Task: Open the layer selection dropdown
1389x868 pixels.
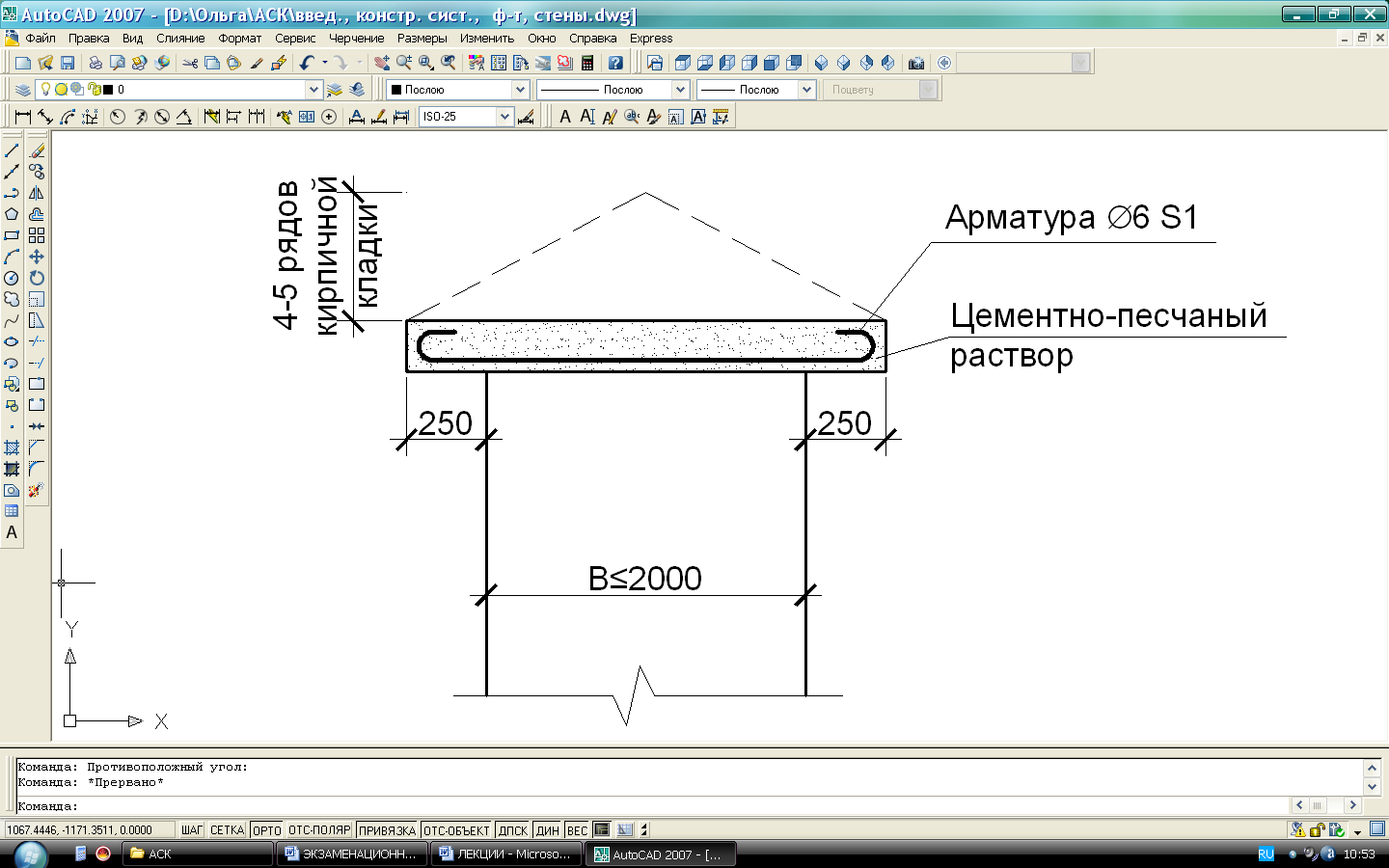Action: pos(313,90)
